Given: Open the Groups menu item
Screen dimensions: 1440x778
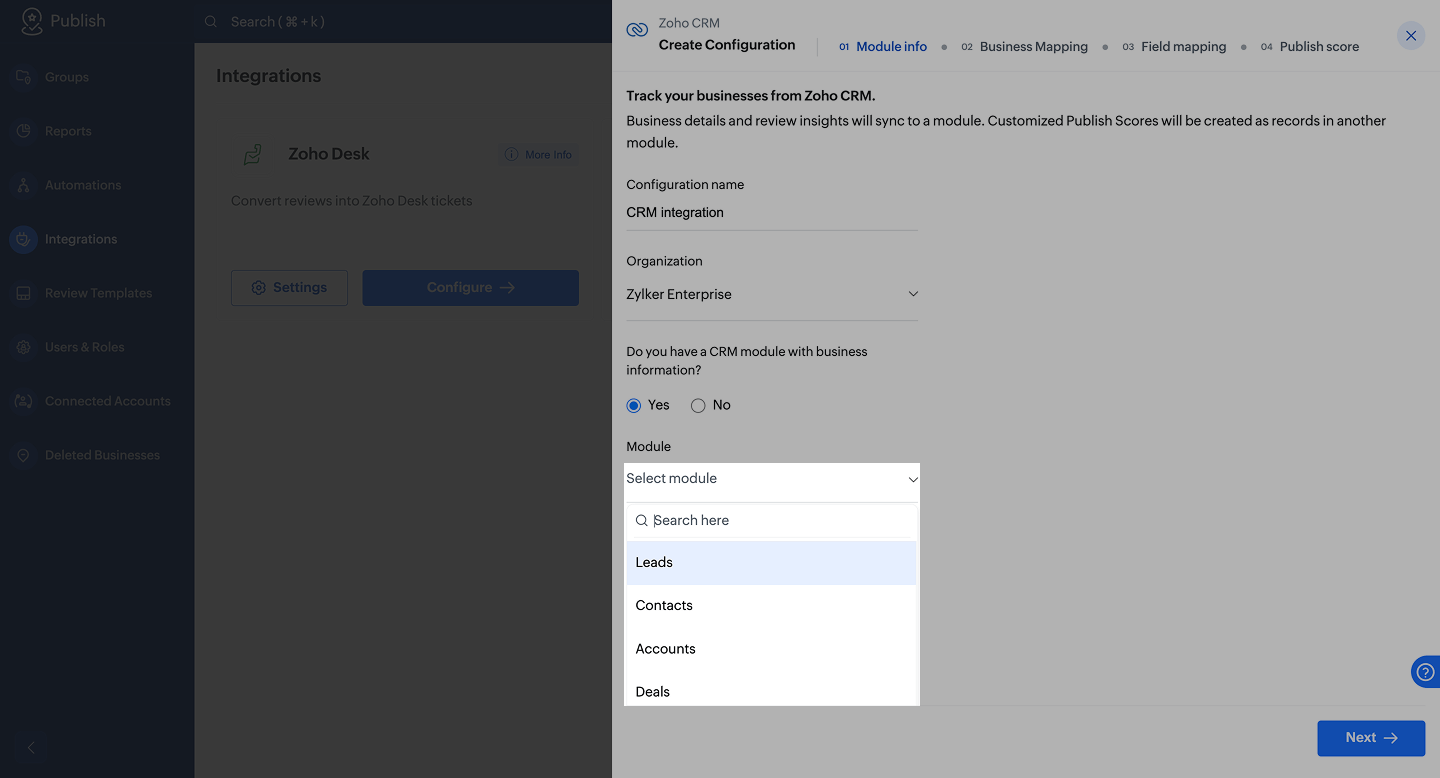Looking at the screenshot, I should (x=67, y=77).
